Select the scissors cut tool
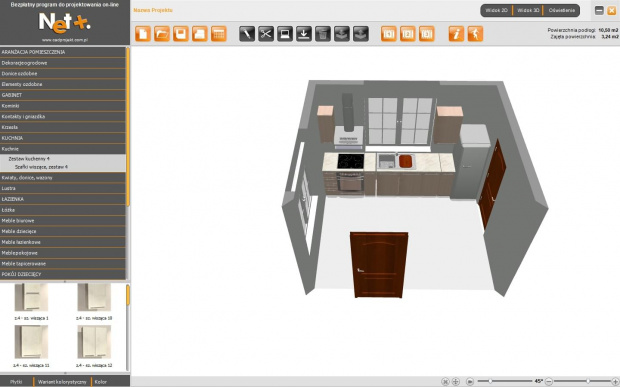 pyautogui.click(x=266, y=34)
